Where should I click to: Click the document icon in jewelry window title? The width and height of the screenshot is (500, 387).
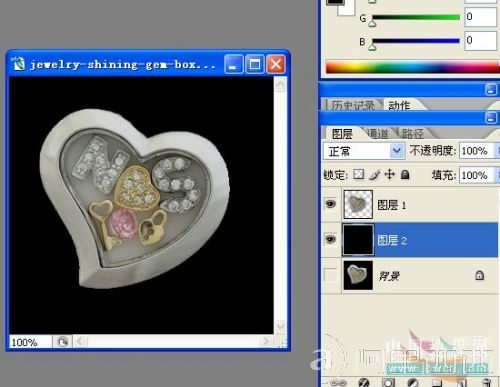19,63
